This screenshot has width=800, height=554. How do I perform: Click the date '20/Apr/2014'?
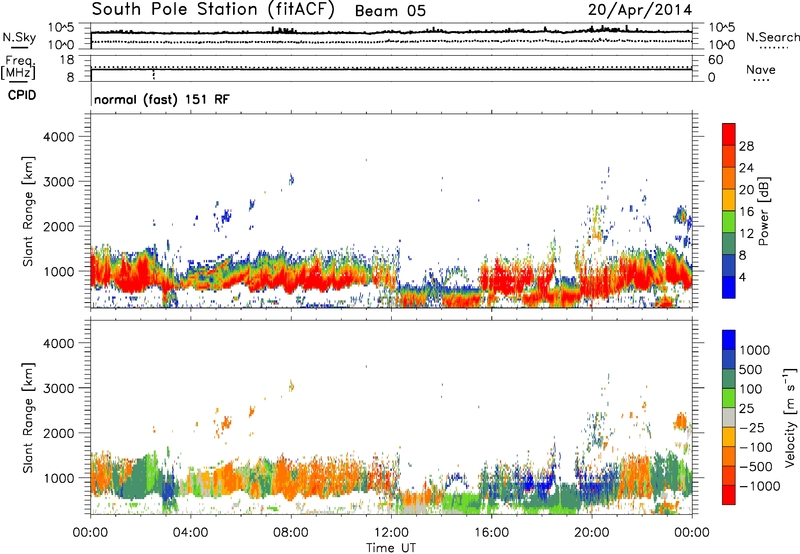pos(640,10)
